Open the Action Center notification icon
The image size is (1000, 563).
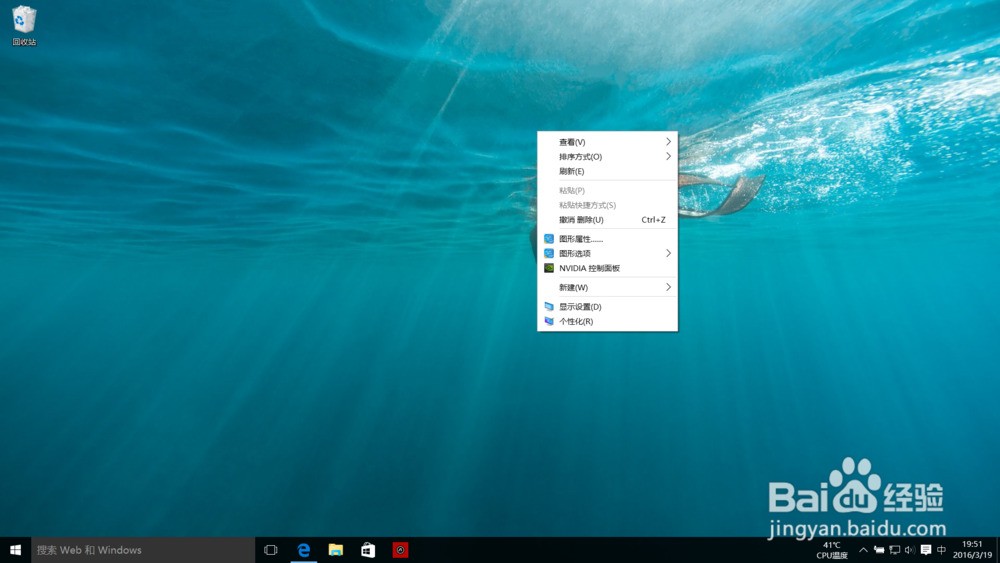click(x=926, y=550)
